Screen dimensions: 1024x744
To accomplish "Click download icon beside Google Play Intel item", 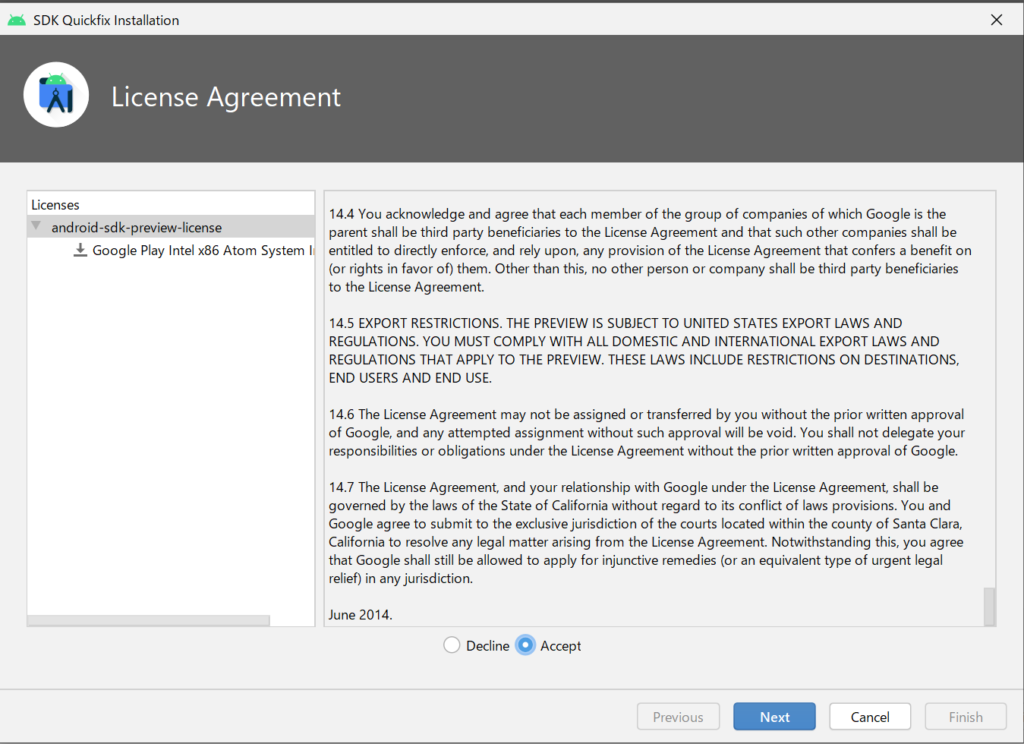I will (x=80, y=250).
